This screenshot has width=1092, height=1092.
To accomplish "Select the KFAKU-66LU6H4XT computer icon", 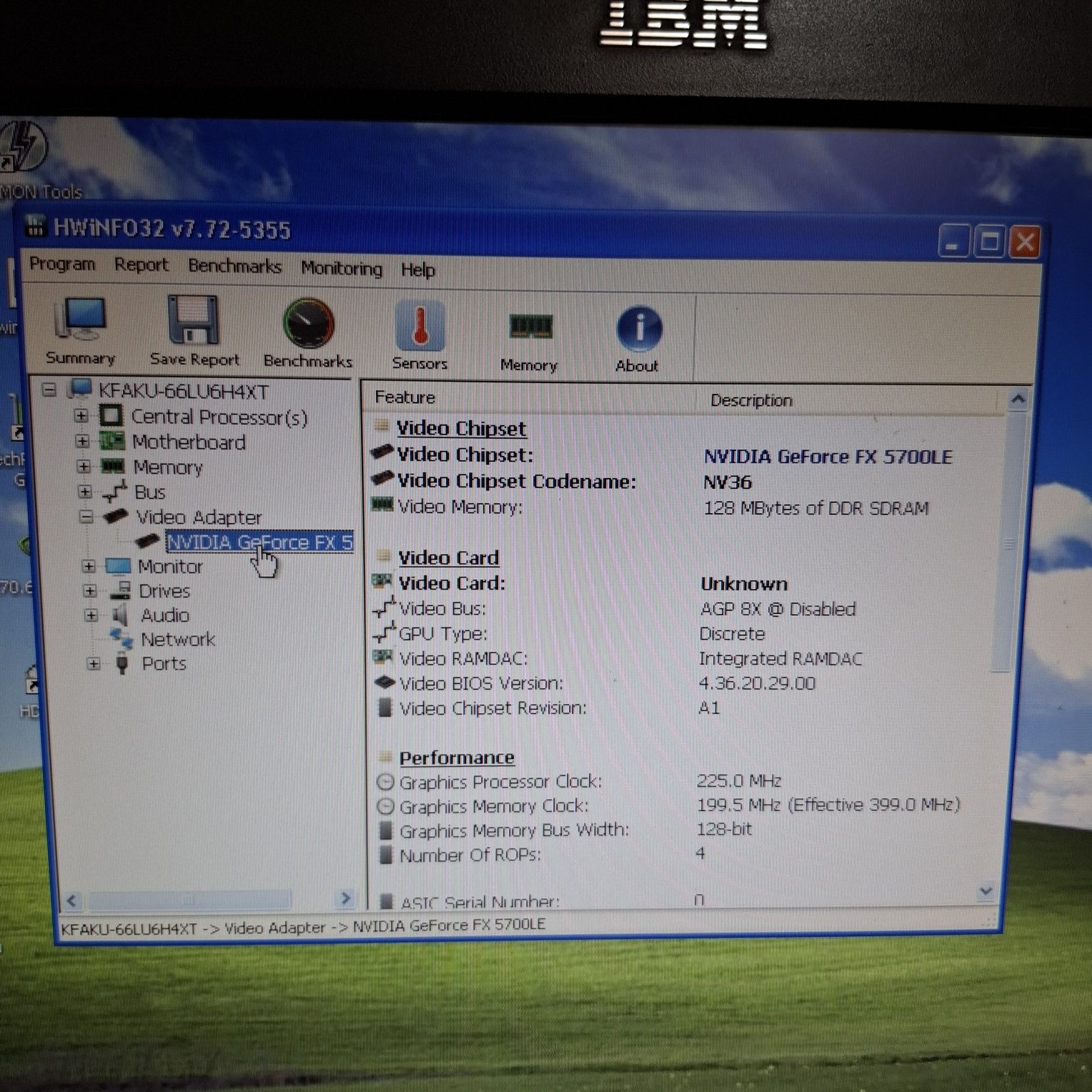I will (79, 390).
